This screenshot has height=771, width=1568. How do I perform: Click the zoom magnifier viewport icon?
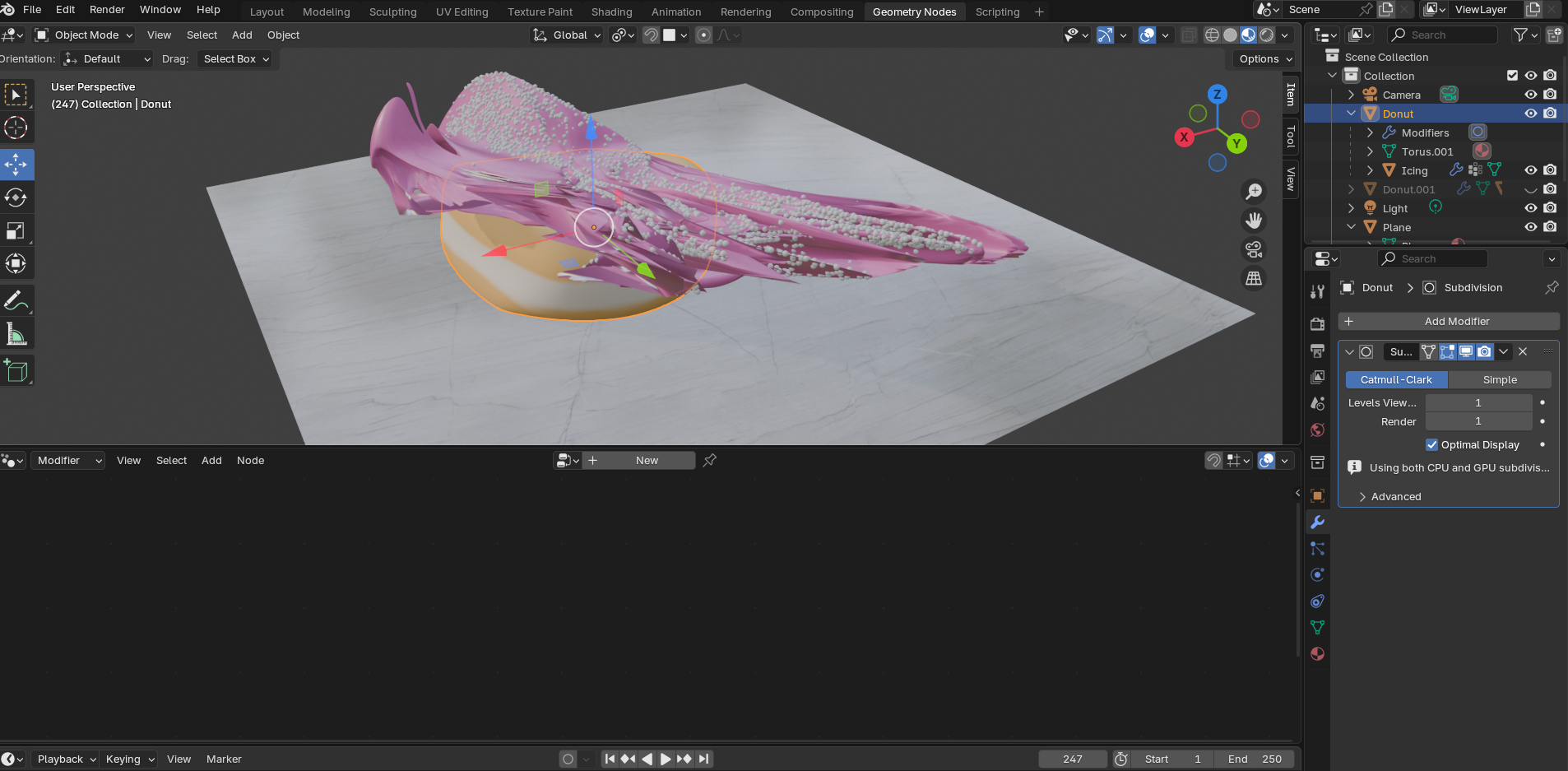(x=1254, y=192)
